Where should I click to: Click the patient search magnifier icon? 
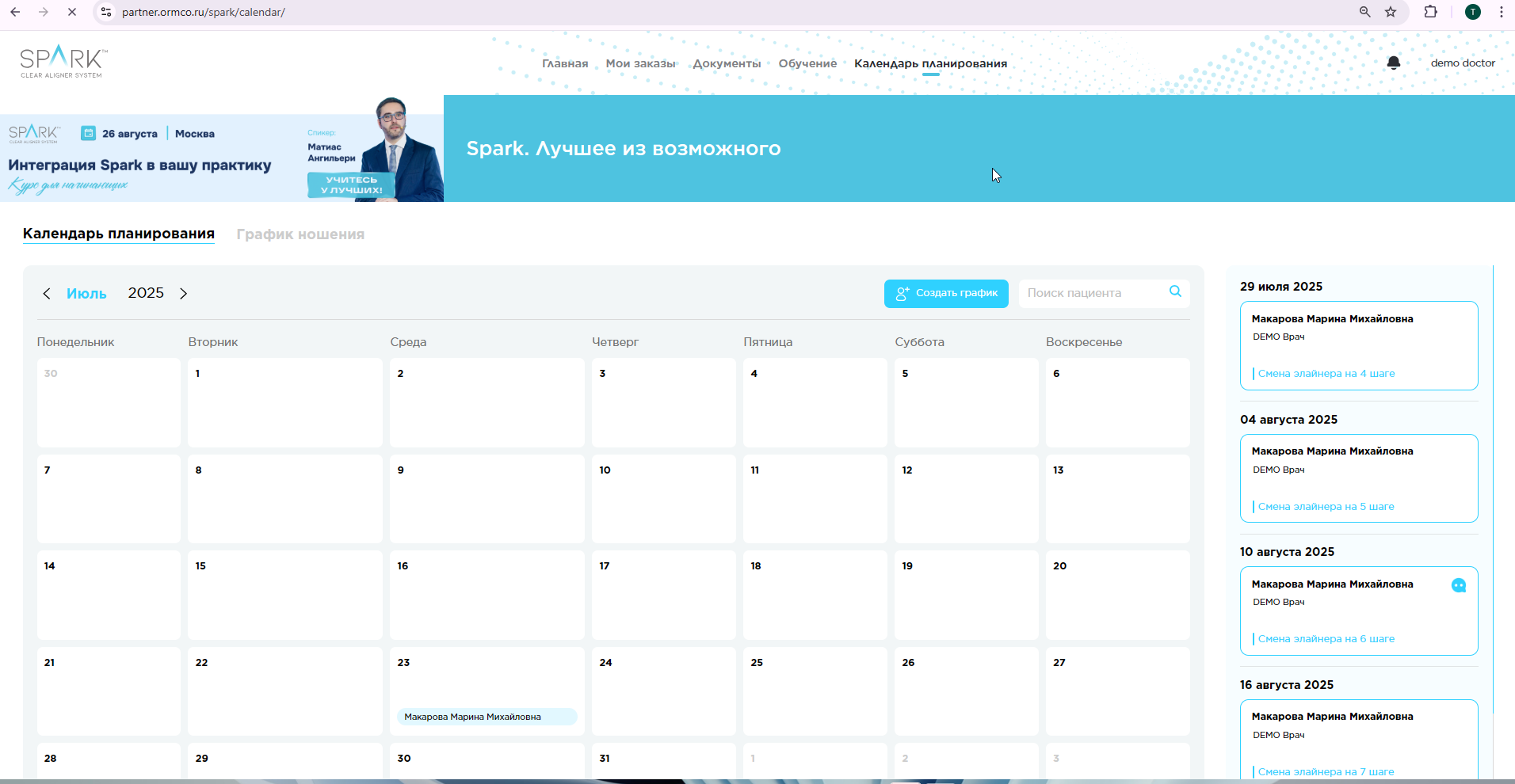tap(1175, 291)
